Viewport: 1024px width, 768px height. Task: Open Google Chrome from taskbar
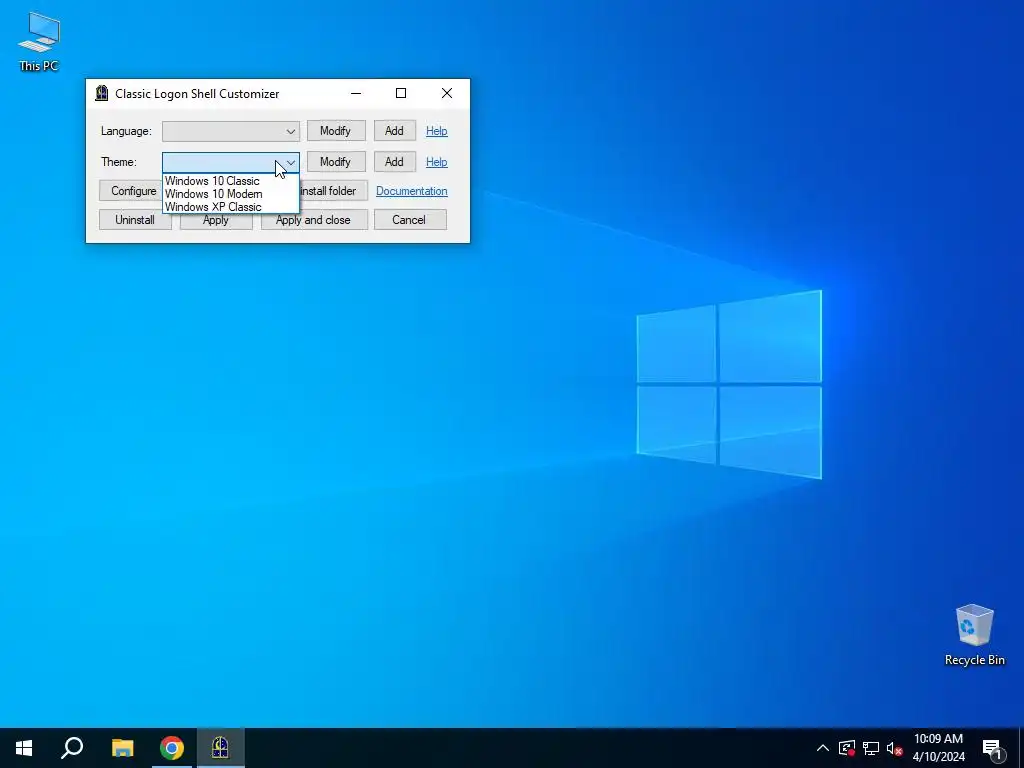[x=172, y=748]
